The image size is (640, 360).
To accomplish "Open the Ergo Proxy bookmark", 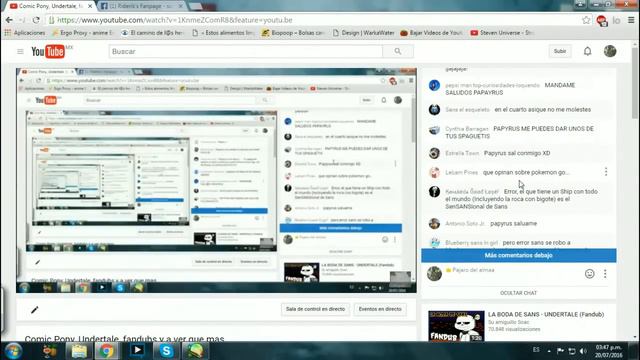I will pyautogui.click(x=82, y=33).
